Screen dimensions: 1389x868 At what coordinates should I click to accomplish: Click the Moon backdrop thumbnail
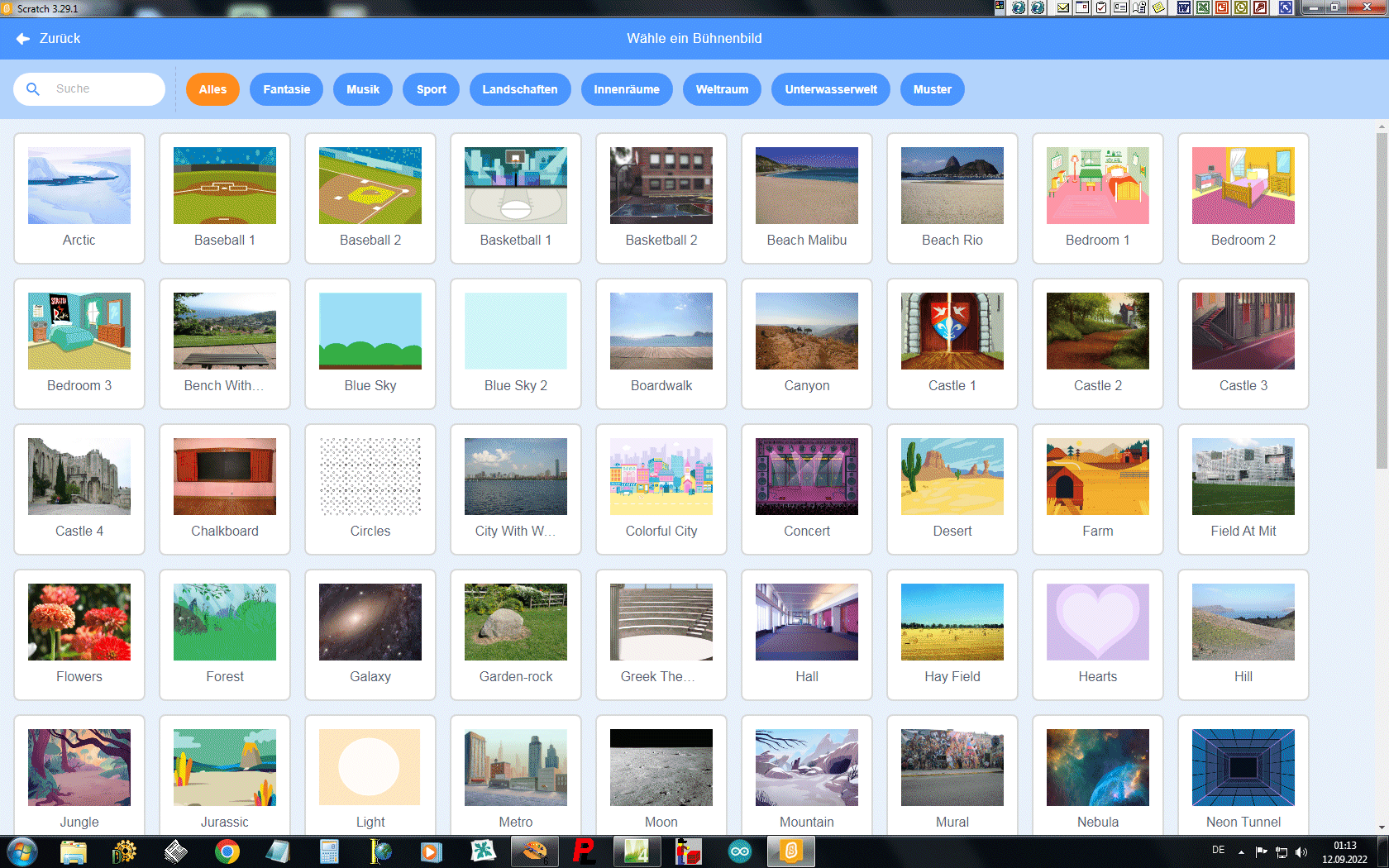[661, 767]
